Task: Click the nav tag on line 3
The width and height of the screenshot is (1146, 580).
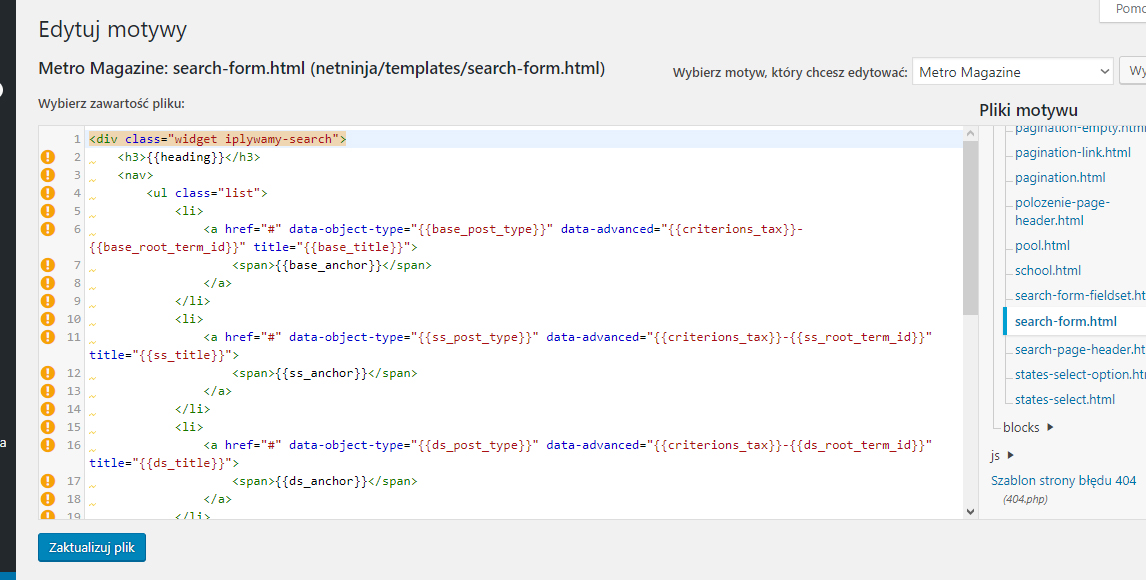Action: click(135, 175)
